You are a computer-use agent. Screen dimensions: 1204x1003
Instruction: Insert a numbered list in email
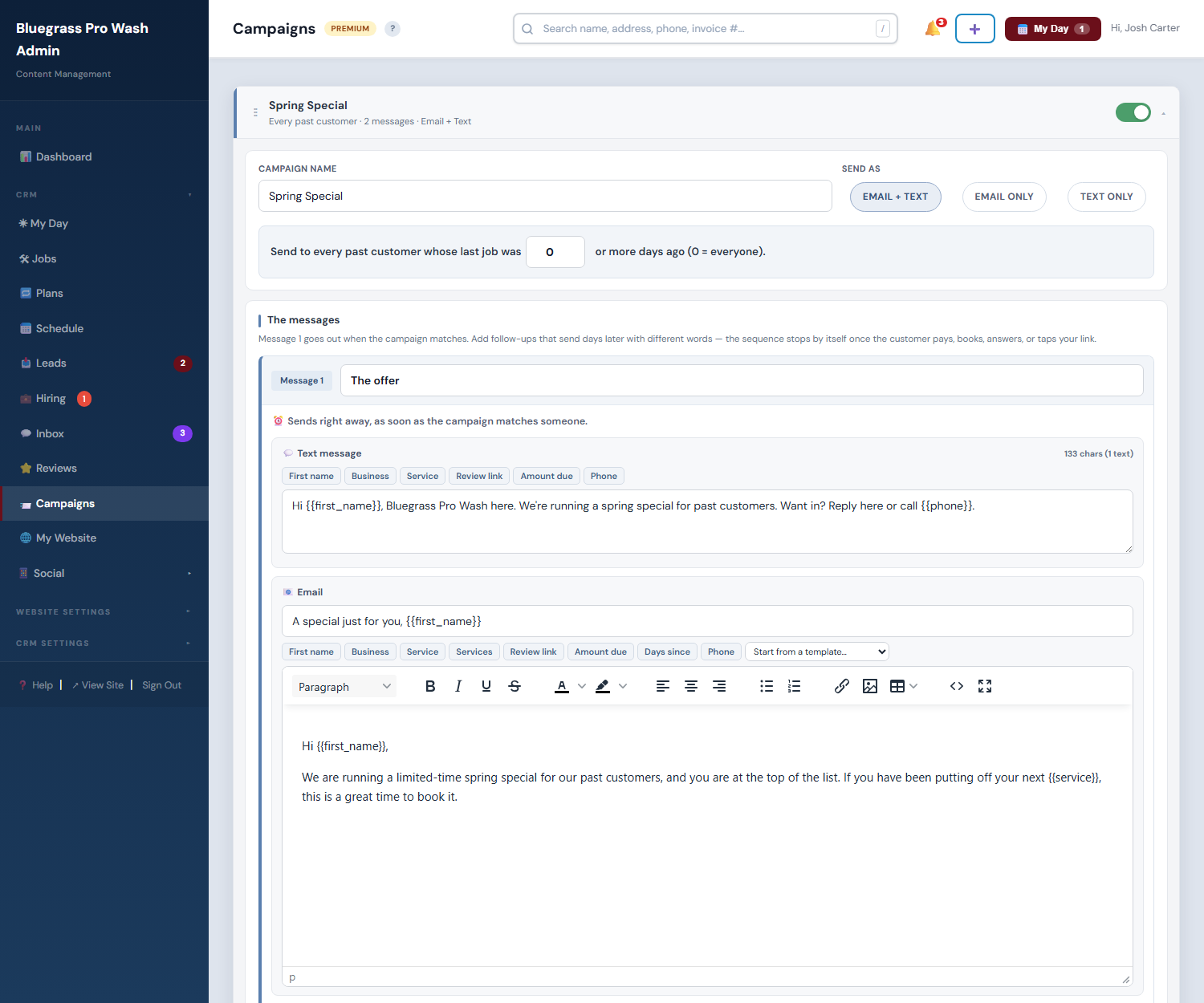tap(795, 686)
